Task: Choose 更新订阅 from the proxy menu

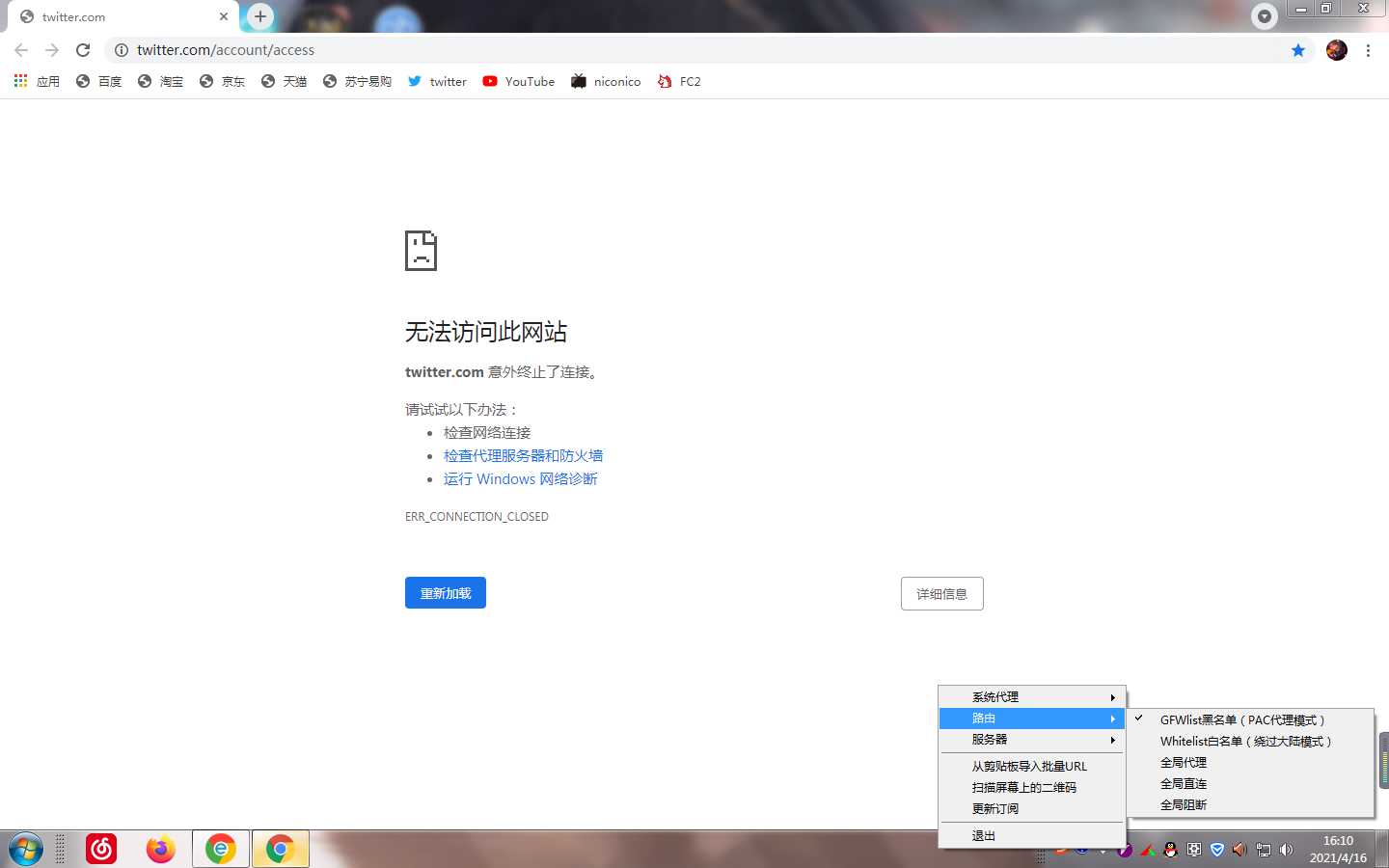Action: click(994, 808)
